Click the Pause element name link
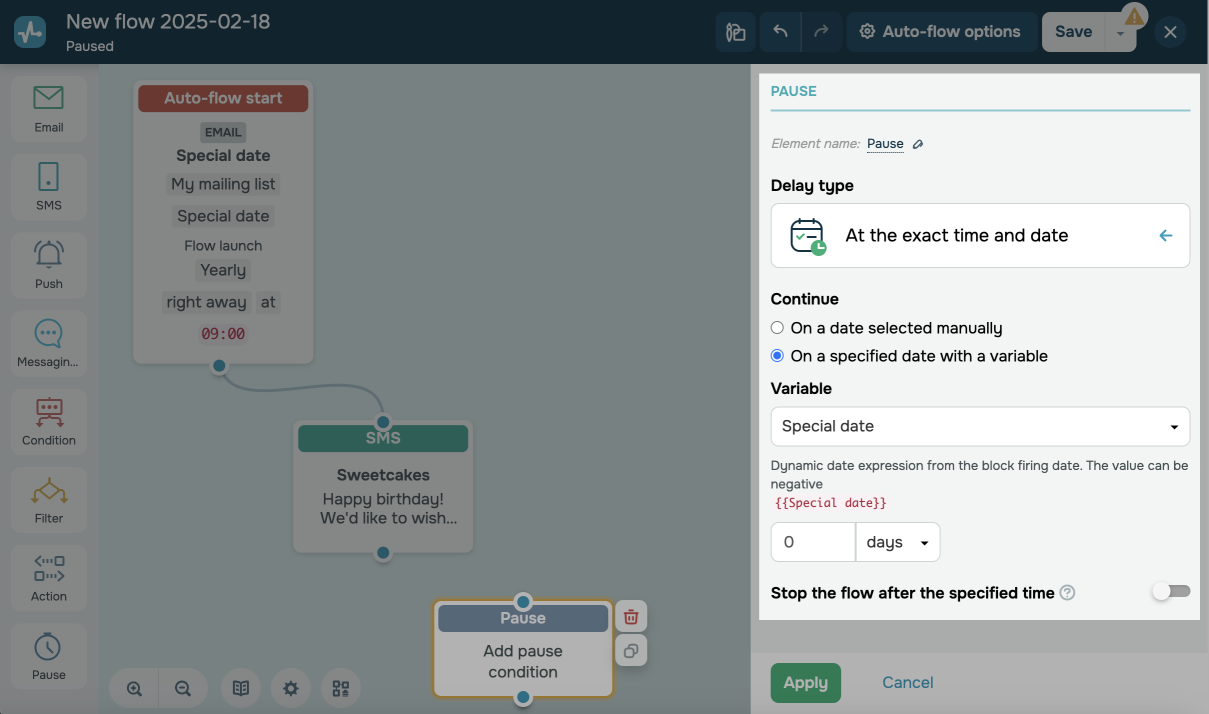The image size is (1209, 714). (x=885, y=144)
